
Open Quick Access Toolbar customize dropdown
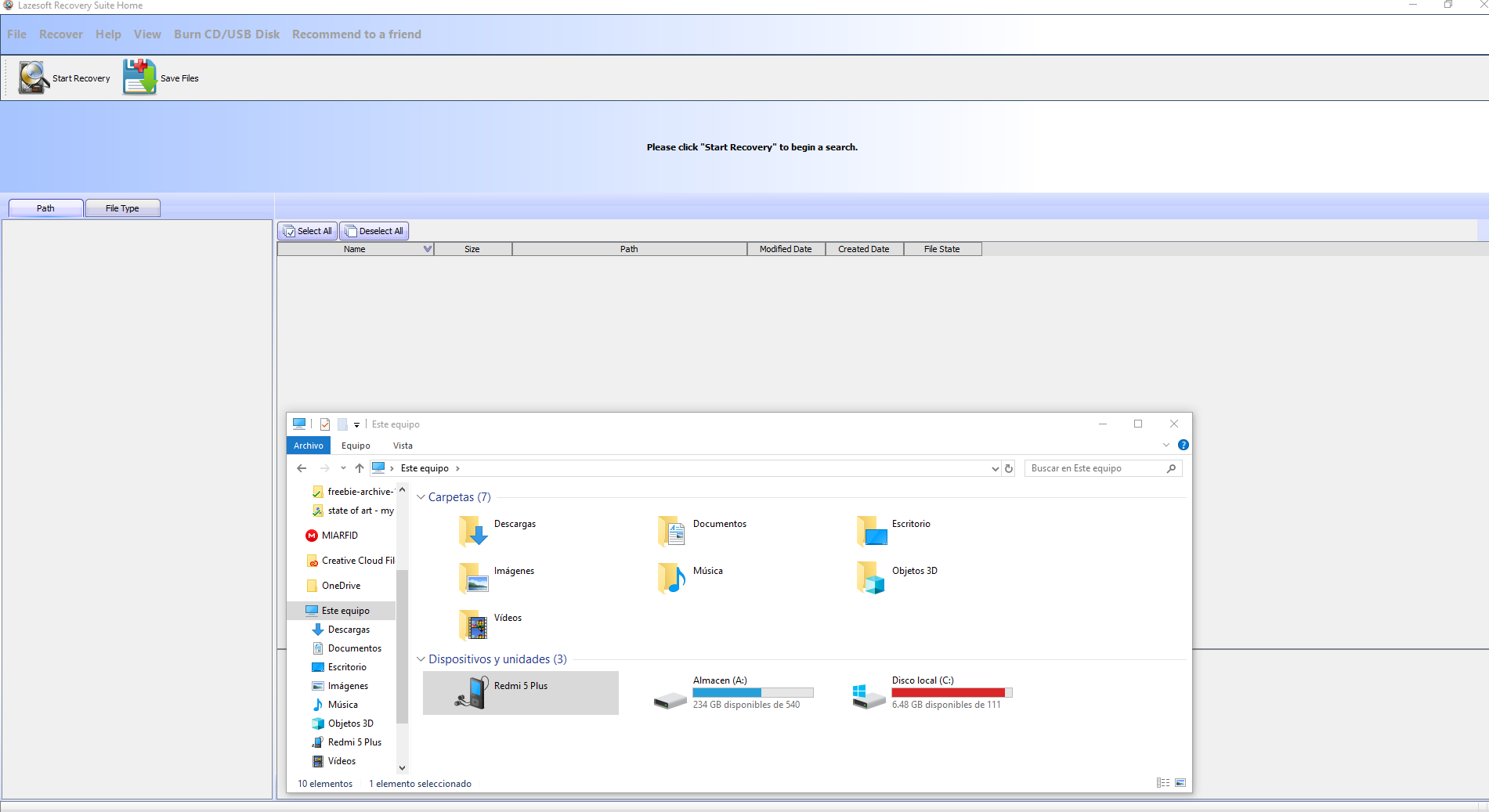click(x=356, y=424)
